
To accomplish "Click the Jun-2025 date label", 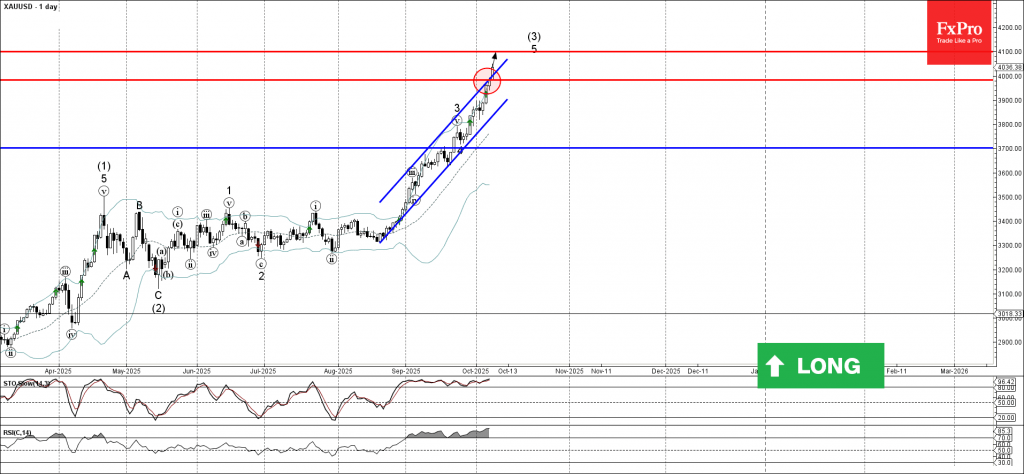I will (x=196, y=371).
